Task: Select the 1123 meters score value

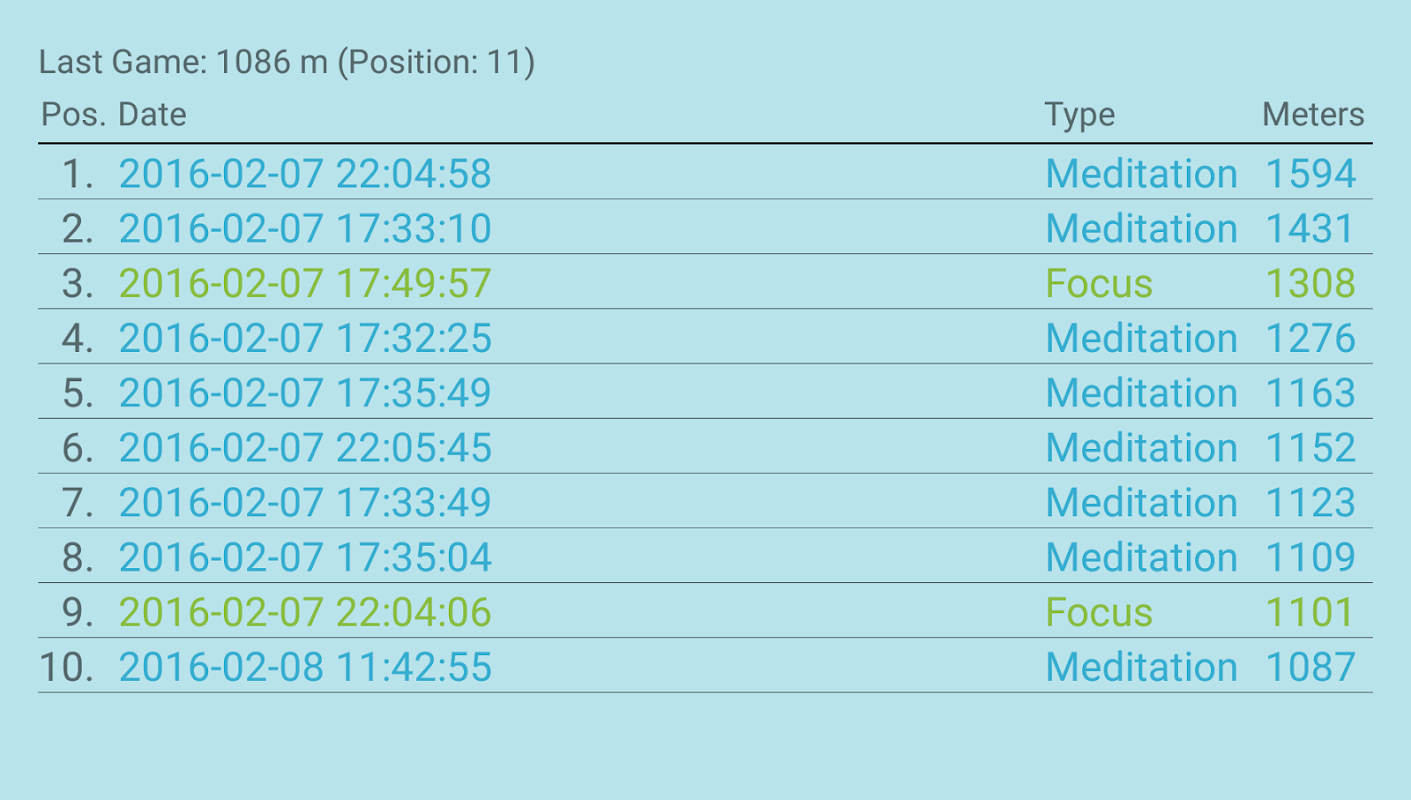Action: click(1310, 502)
